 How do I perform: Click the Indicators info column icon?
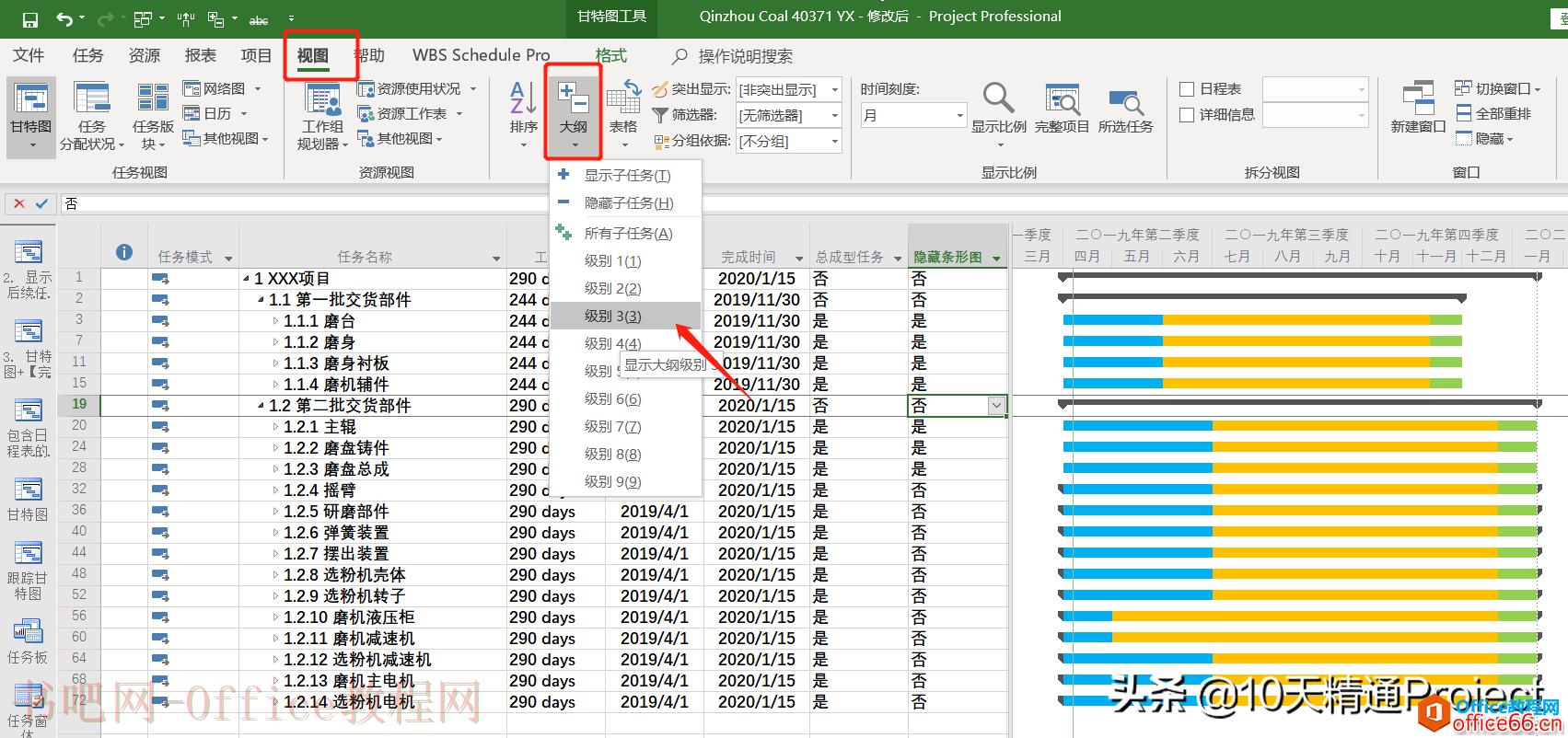coord(124,253)
